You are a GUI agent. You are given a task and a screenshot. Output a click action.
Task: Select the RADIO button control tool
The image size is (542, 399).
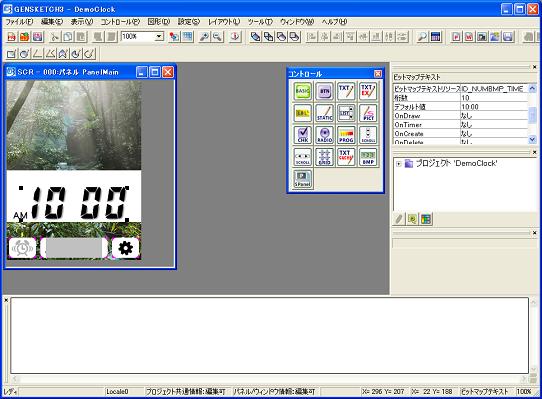[x=324, y=135]
